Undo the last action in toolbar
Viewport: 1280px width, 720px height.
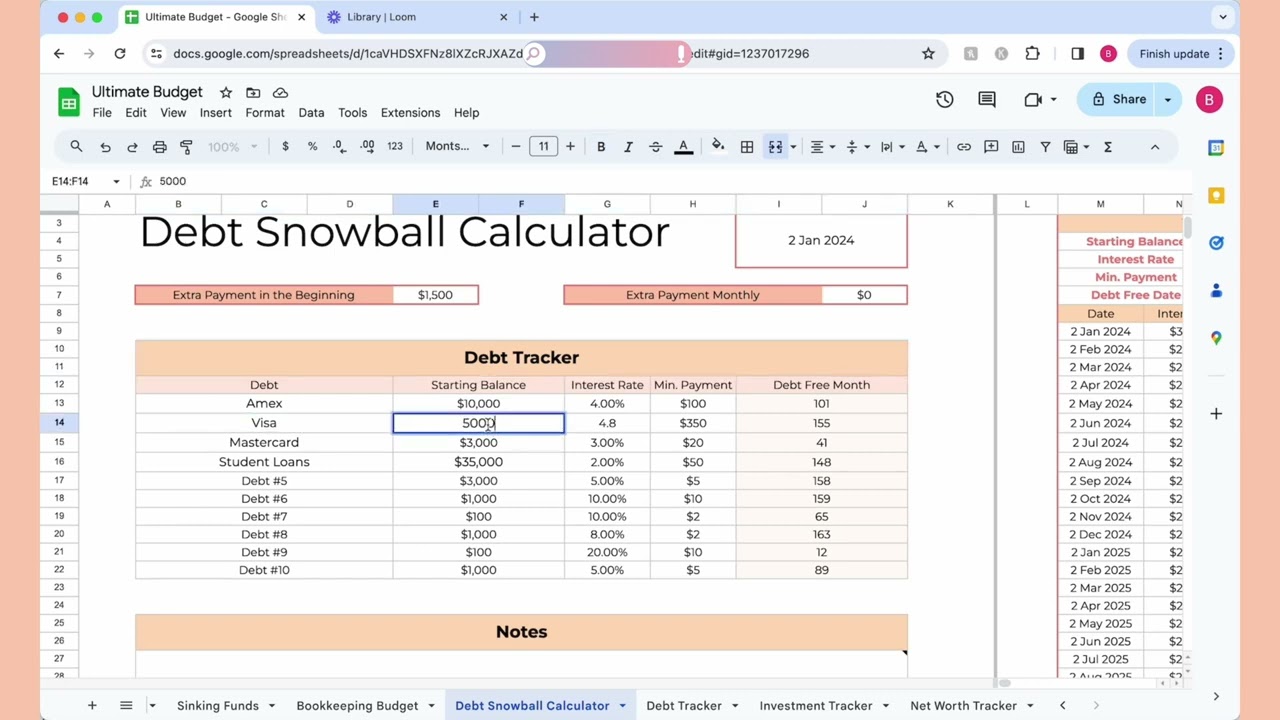click(x=105, y=147)
